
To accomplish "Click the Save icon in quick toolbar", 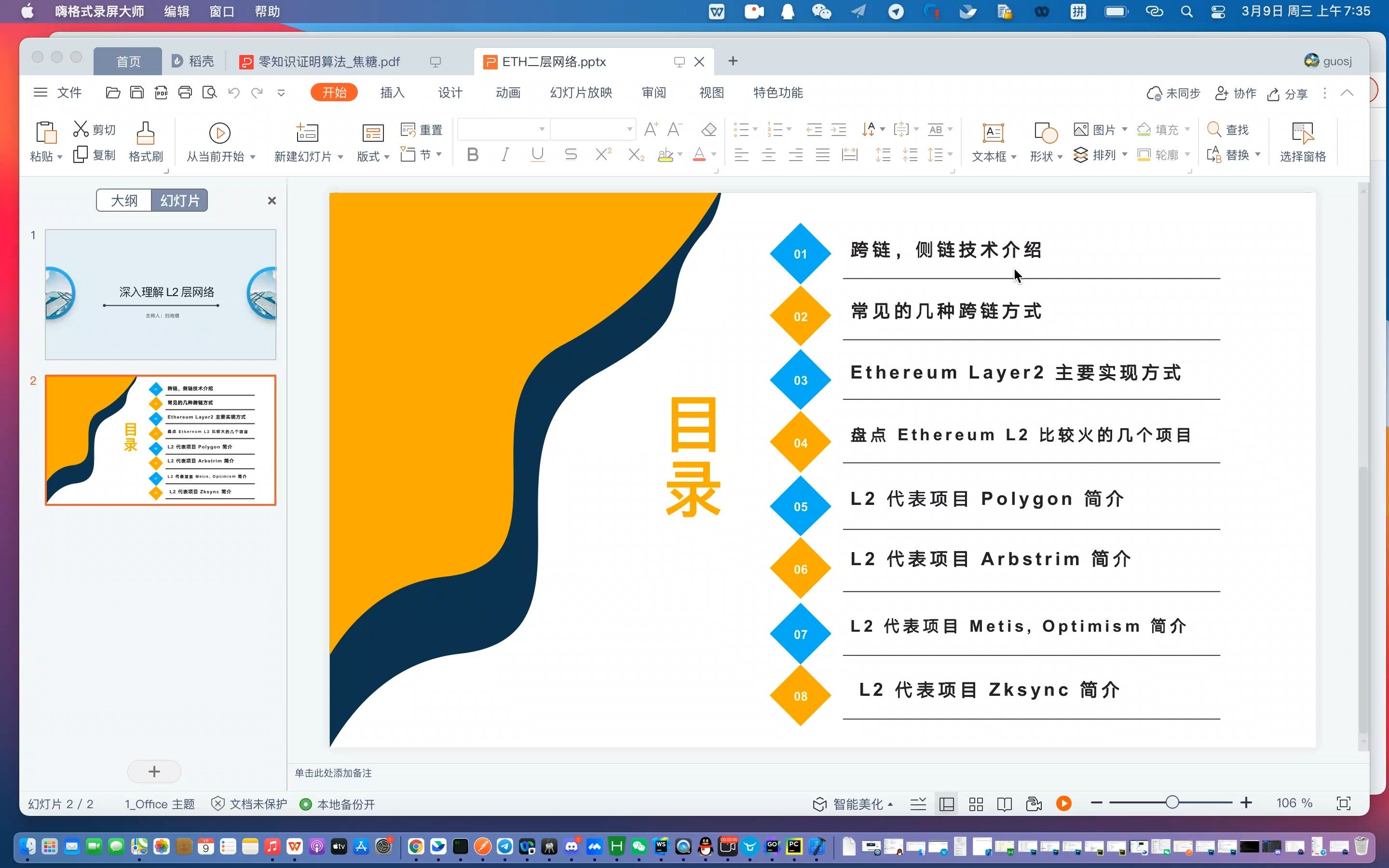I will pyautogui.click(x=136, y=93).
